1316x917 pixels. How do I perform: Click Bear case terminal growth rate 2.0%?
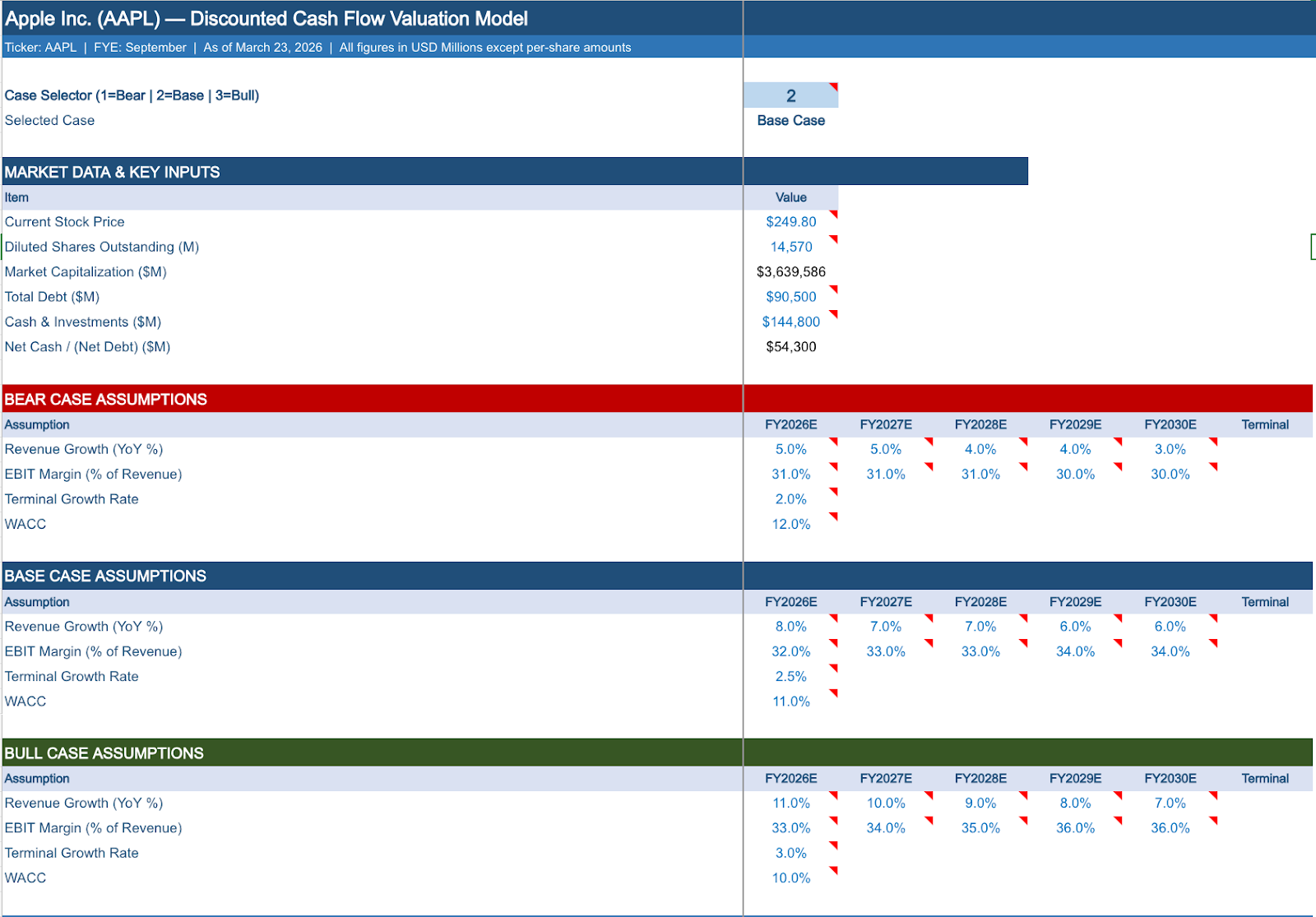790,499
